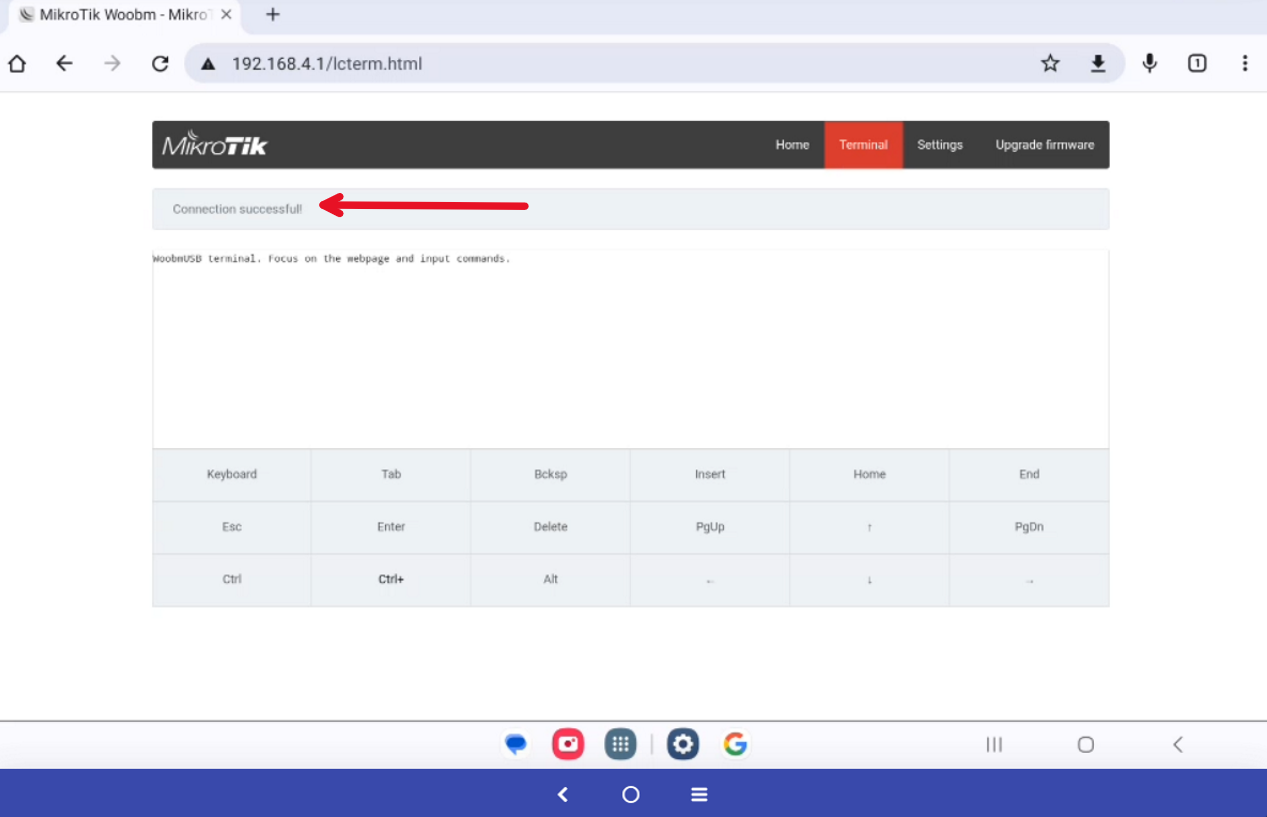This screenshot has height=817, width=1267.
Task: Click the left arrow key button
Action: click(710, 580)
